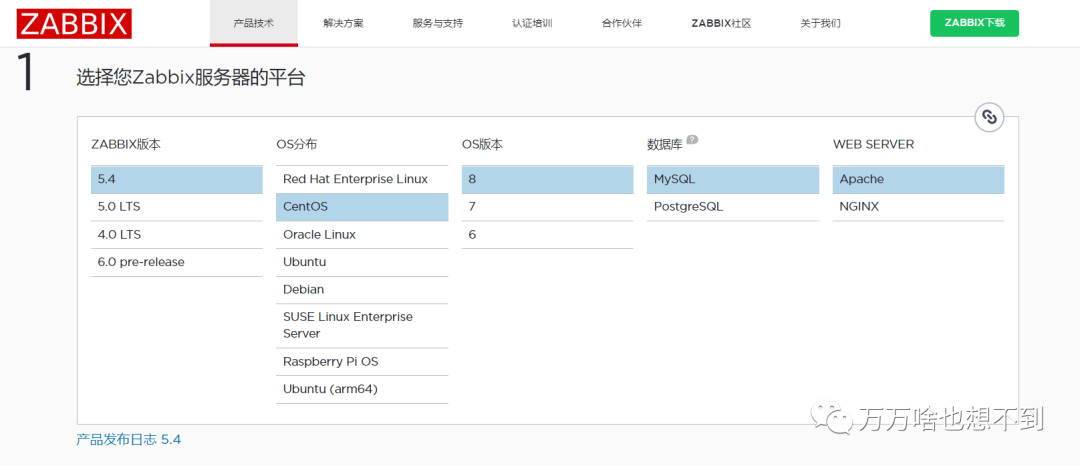Open the database help question mark
Screen dimensions: 1080x466
[692, 140]
